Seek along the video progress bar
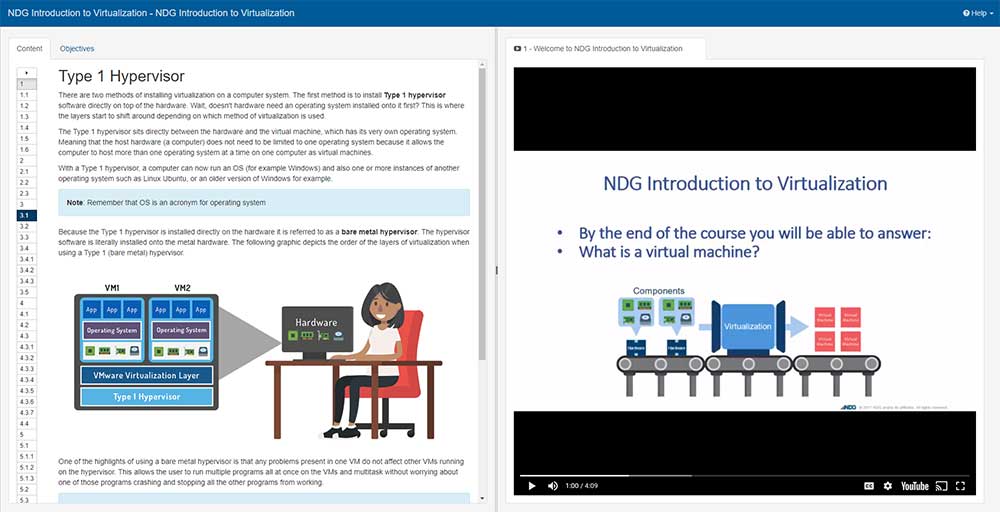Image resolution: width=1000 pixels, height=512 pixels. pos(744,475)
